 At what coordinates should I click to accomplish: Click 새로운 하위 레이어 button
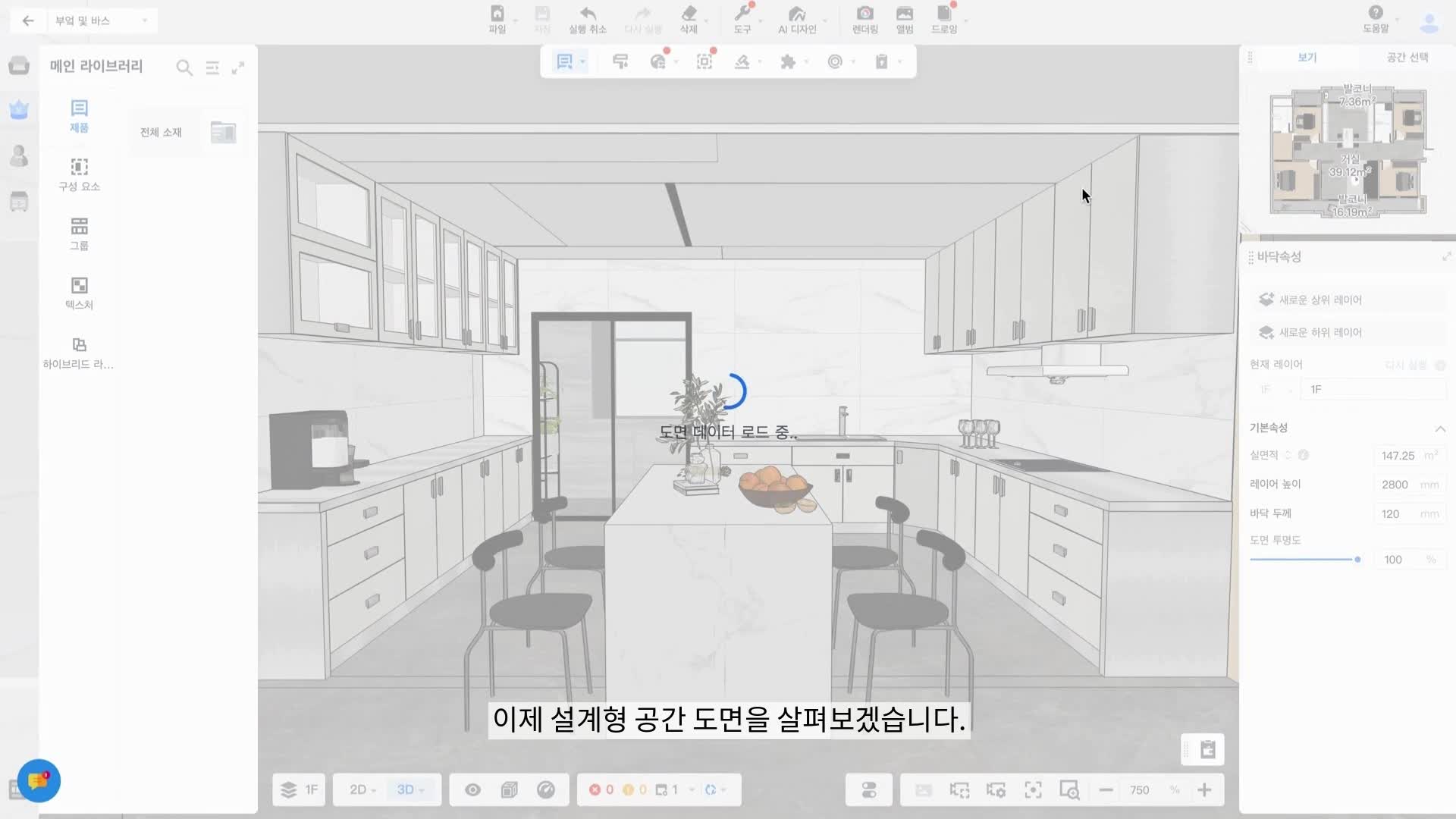point(1319,333)
